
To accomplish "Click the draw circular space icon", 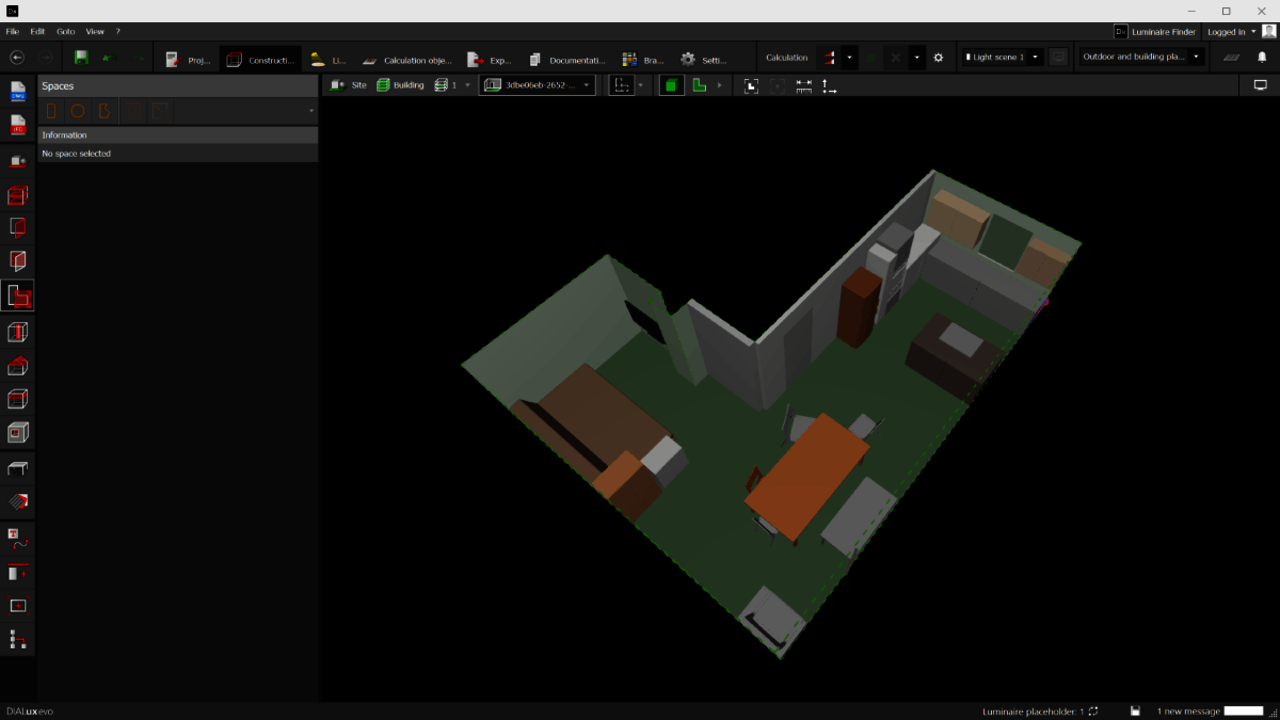I will point(77,111).
